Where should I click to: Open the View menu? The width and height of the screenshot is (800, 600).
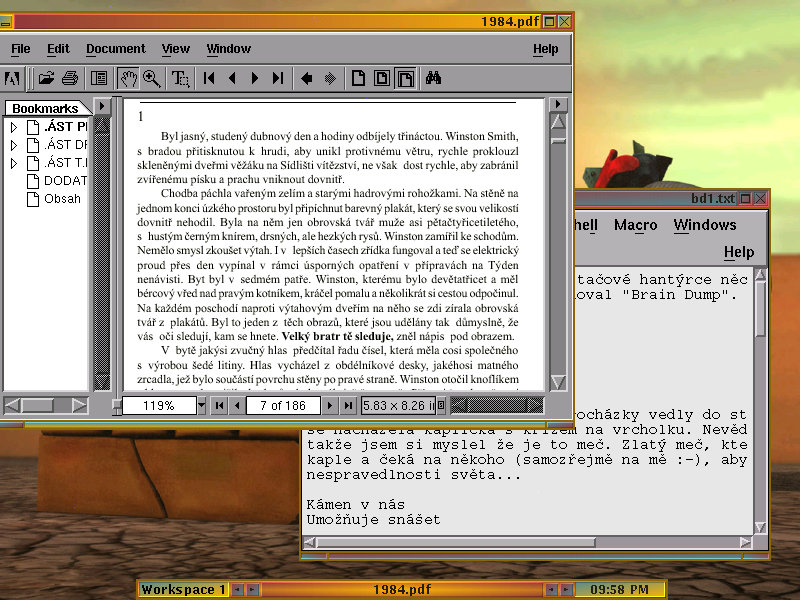pos(176,49)
